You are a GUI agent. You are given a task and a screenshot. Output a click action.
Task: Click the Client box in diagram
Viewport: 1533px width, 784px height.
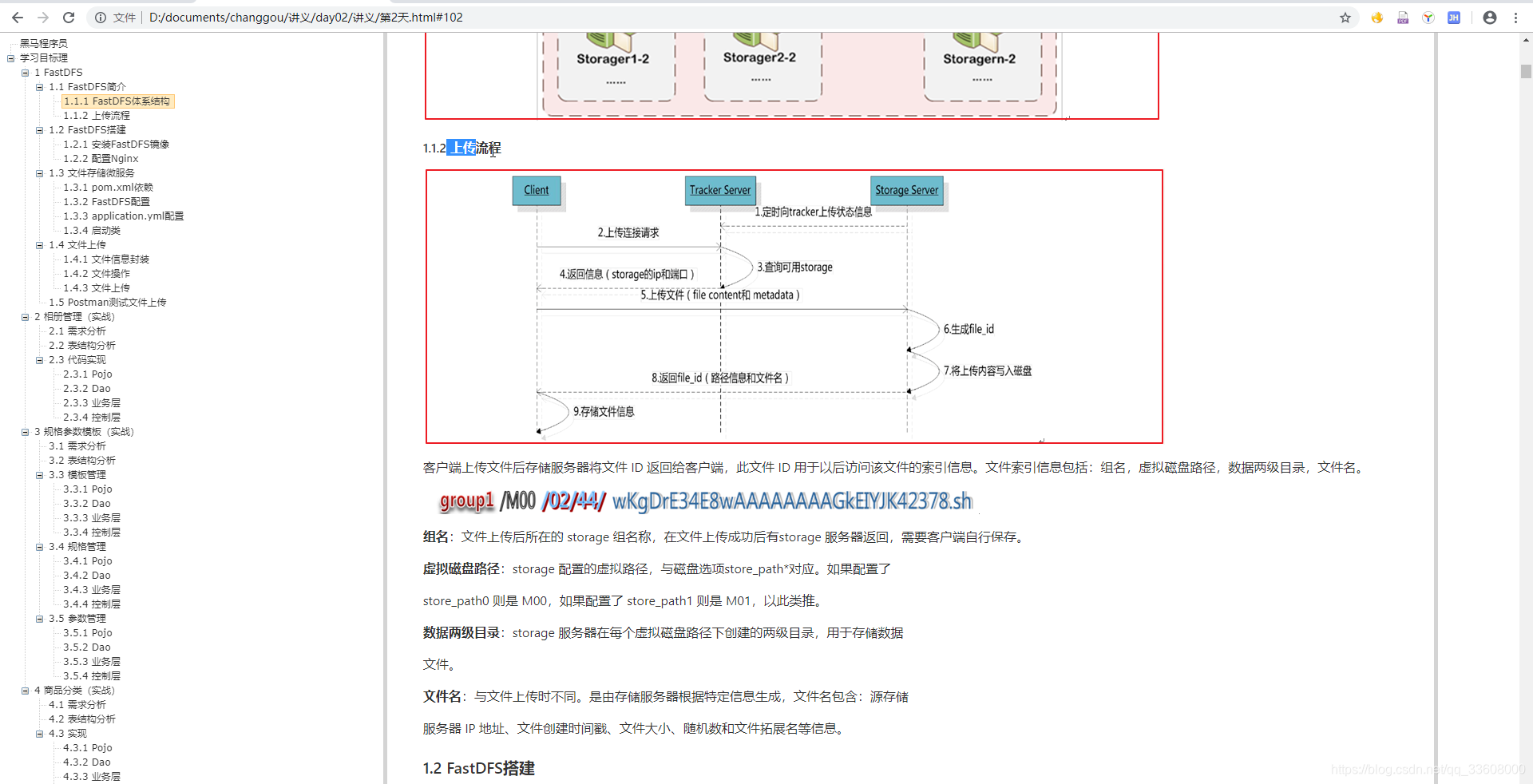537,190
